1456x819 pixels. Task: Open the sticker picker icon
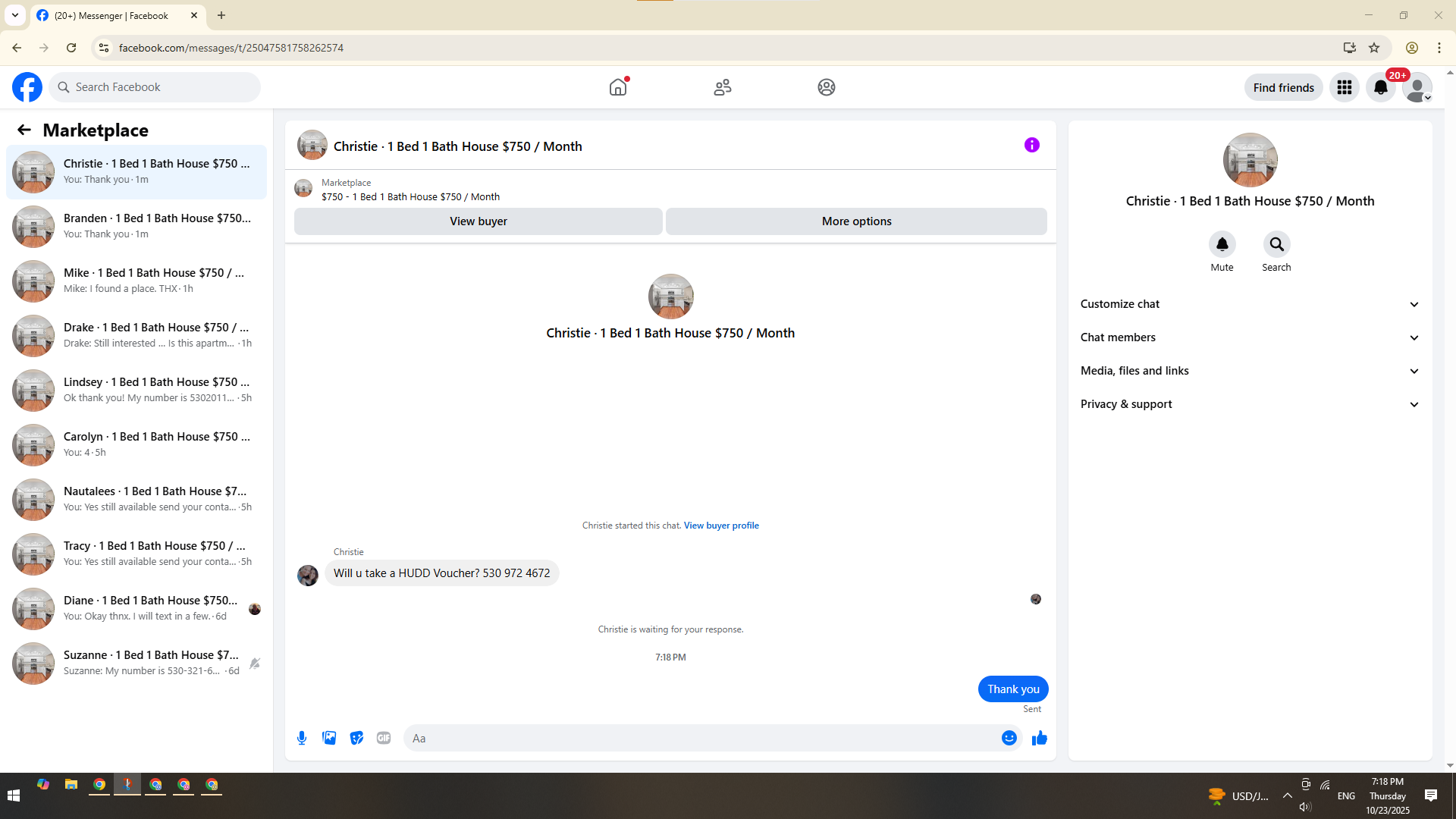pyautogui.click(x=356, y=738)
